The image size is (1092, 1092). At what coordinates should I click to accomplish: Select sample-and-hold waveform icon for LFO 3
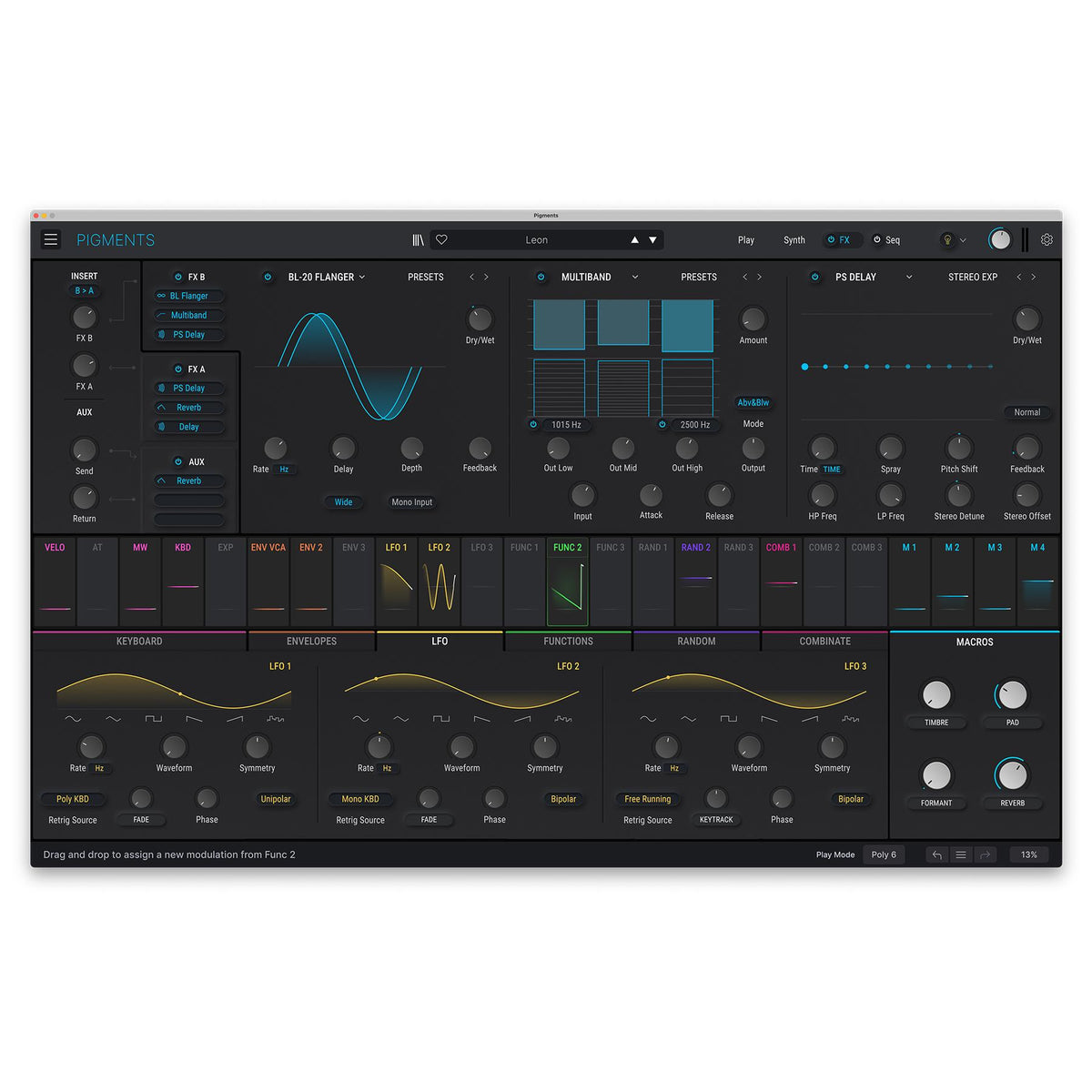(x=851, y=719)
